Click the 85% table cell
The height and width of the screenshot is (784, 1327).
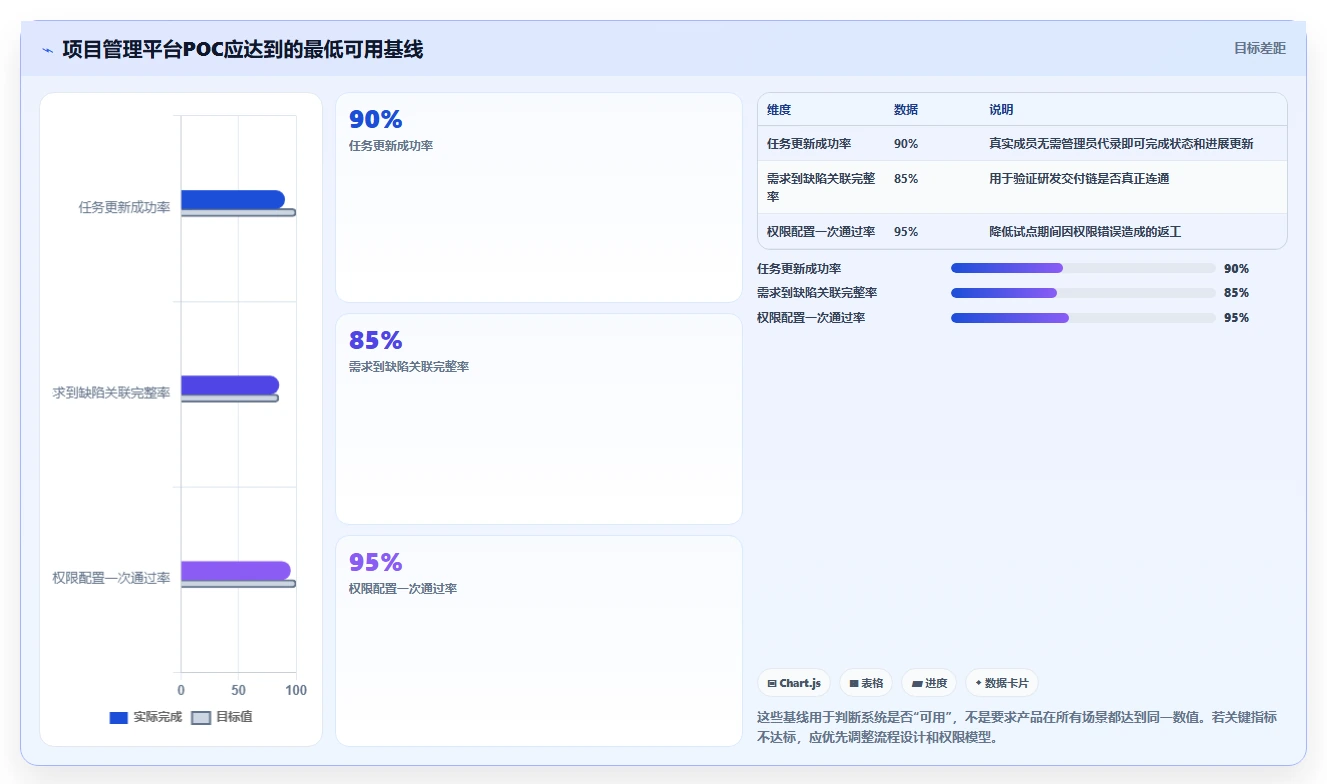pos(906,179)
